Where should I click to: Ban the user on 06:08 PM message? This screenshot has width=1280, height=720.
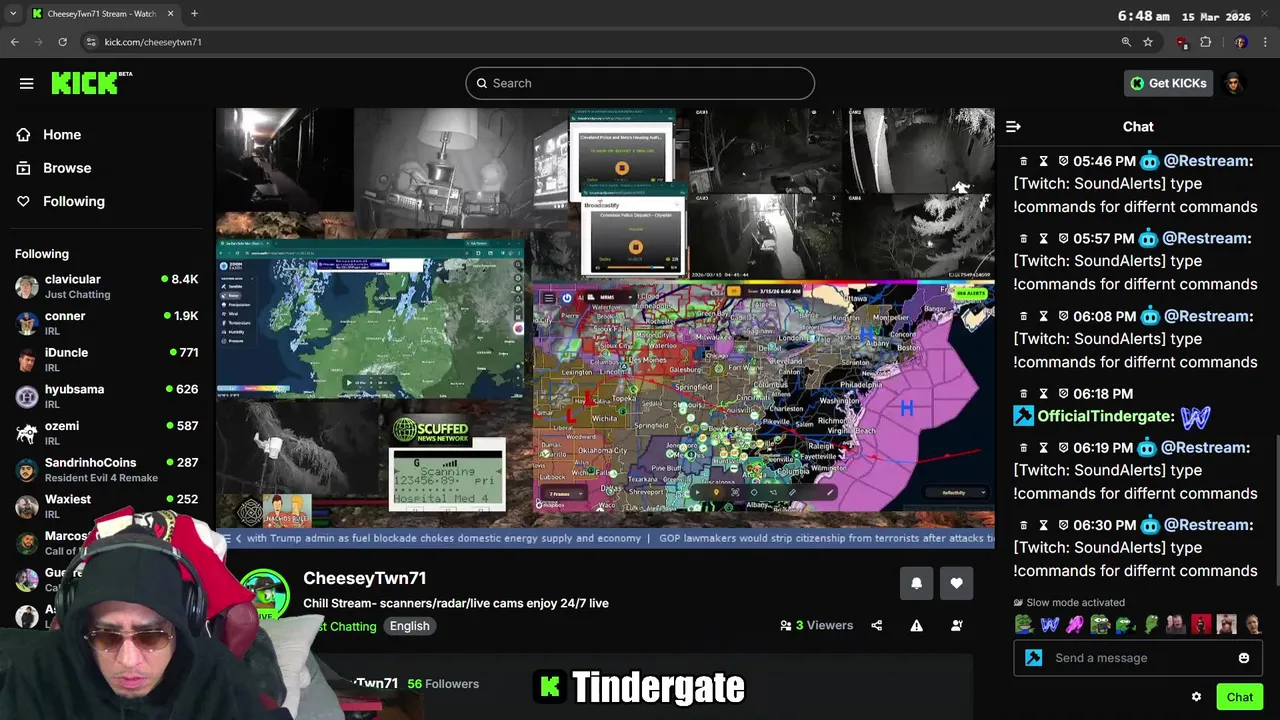pyautogui.click(x=1063, y=316)
